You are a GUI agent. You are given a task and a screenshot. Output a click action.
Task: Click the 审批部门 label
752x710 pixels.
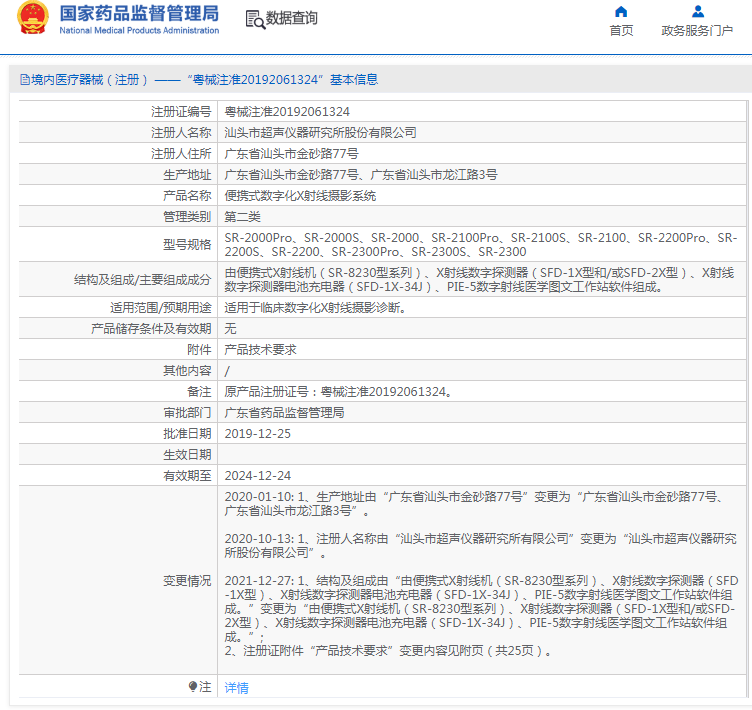(187, 413)
